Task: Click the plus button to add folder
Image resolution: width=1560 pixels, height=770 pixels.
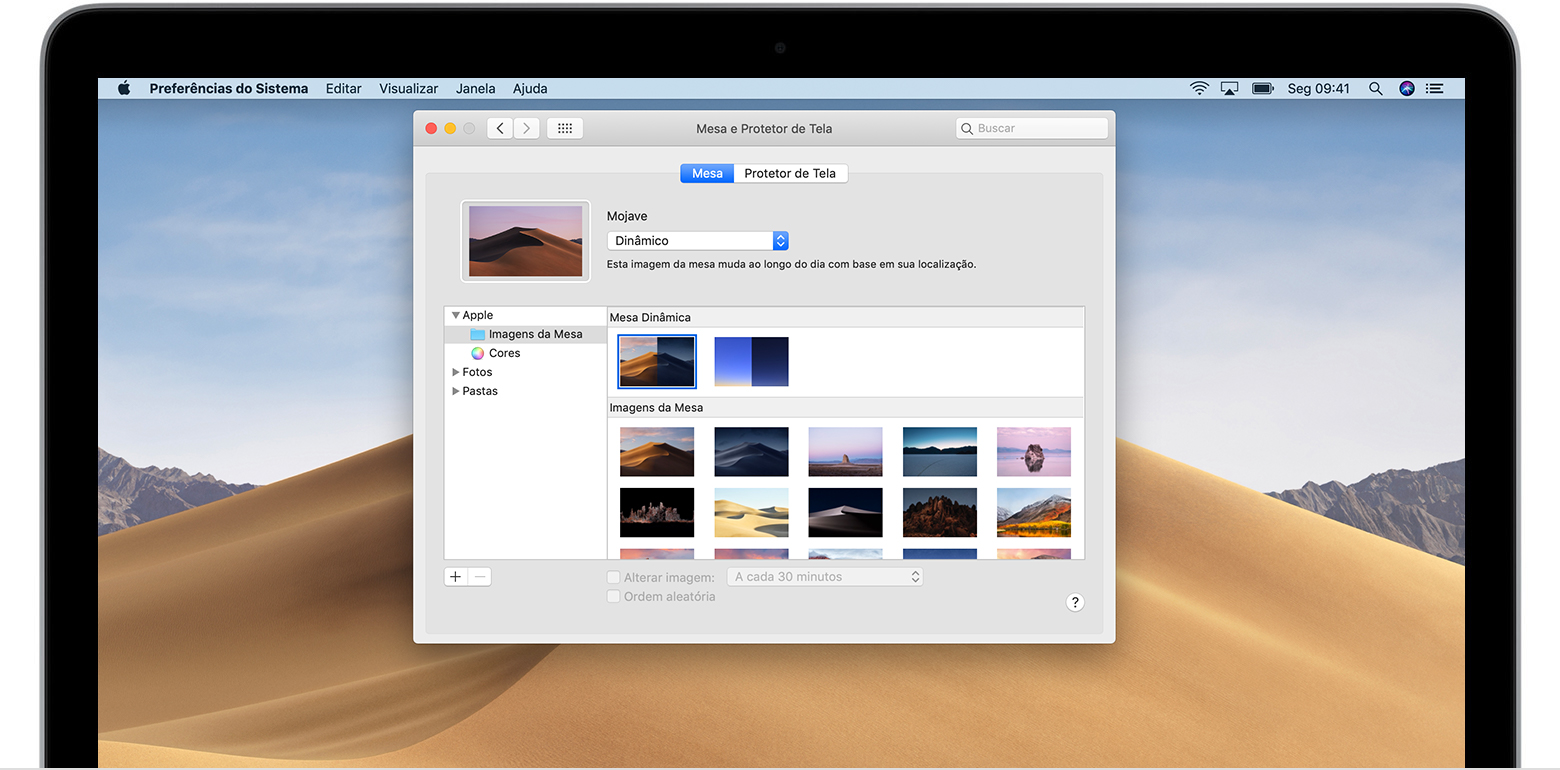Action: pos(456,577)
